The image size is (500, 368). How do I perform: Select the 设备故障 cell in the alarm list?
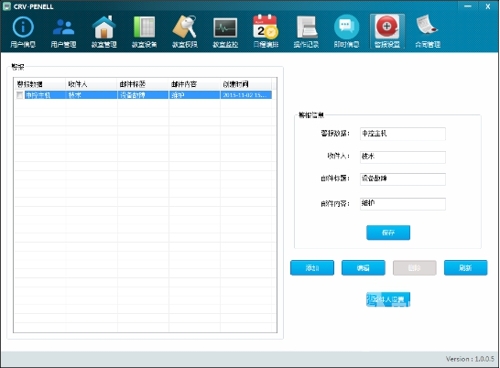point(143,95)
